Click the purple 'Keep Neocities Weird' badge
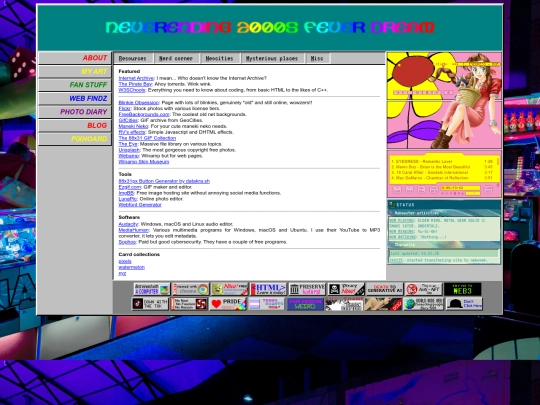 [x=305, y=304]
